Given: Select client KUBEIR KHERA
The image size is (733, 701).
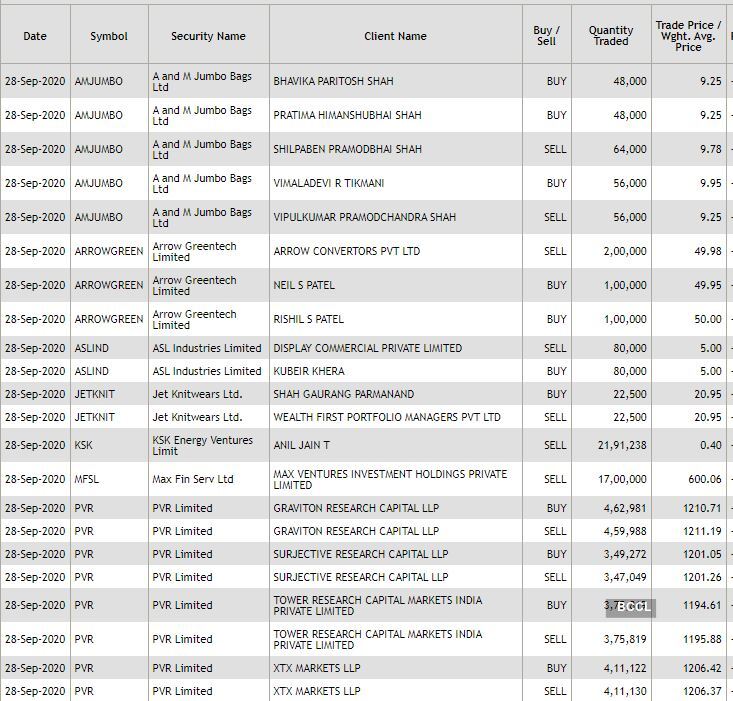Looking at the screenshot, I should click(309, 371).
